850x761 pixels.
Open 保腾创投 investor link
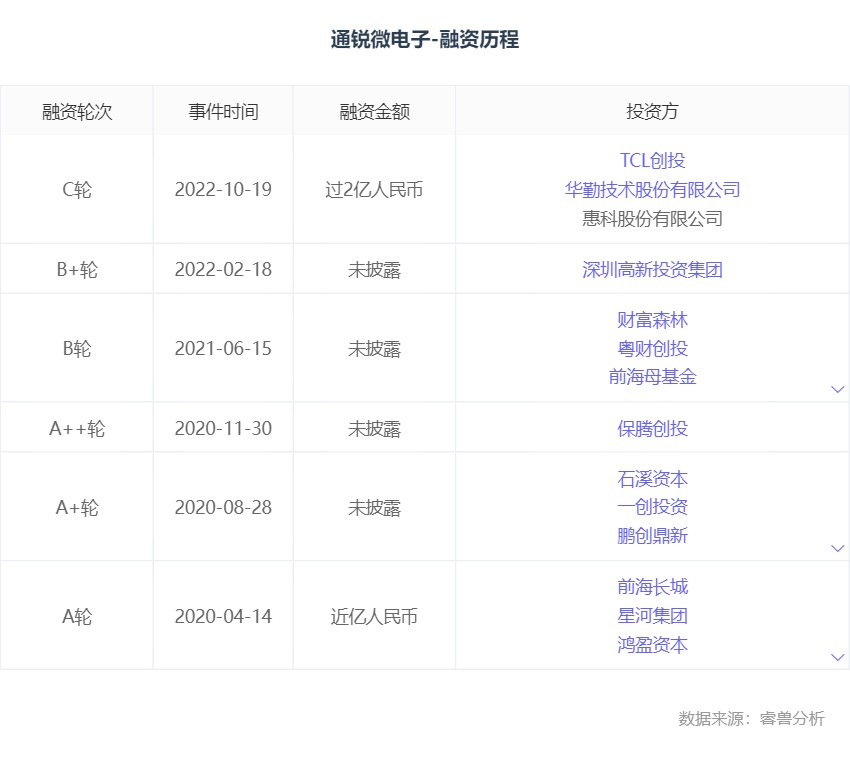click(x=652, y=429)
